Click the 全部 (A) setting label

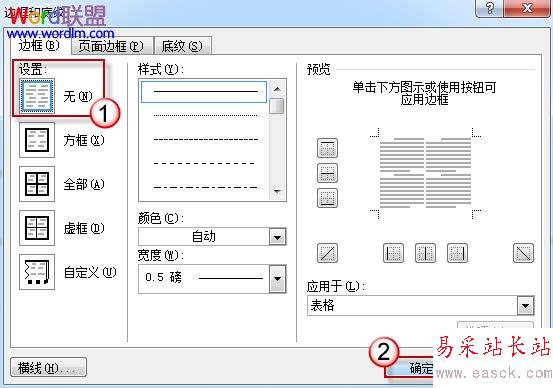(x=84, y=184)
